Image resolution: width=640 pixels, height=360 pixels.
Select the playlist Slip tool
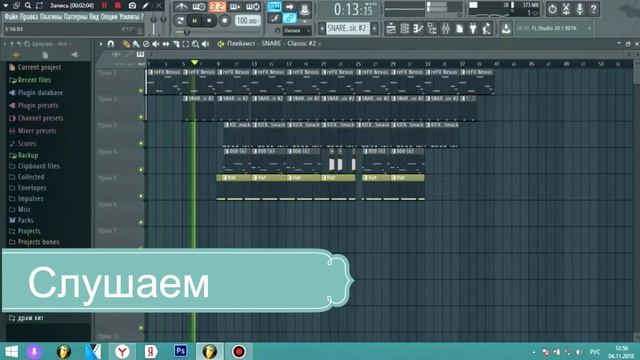point(166,44)
